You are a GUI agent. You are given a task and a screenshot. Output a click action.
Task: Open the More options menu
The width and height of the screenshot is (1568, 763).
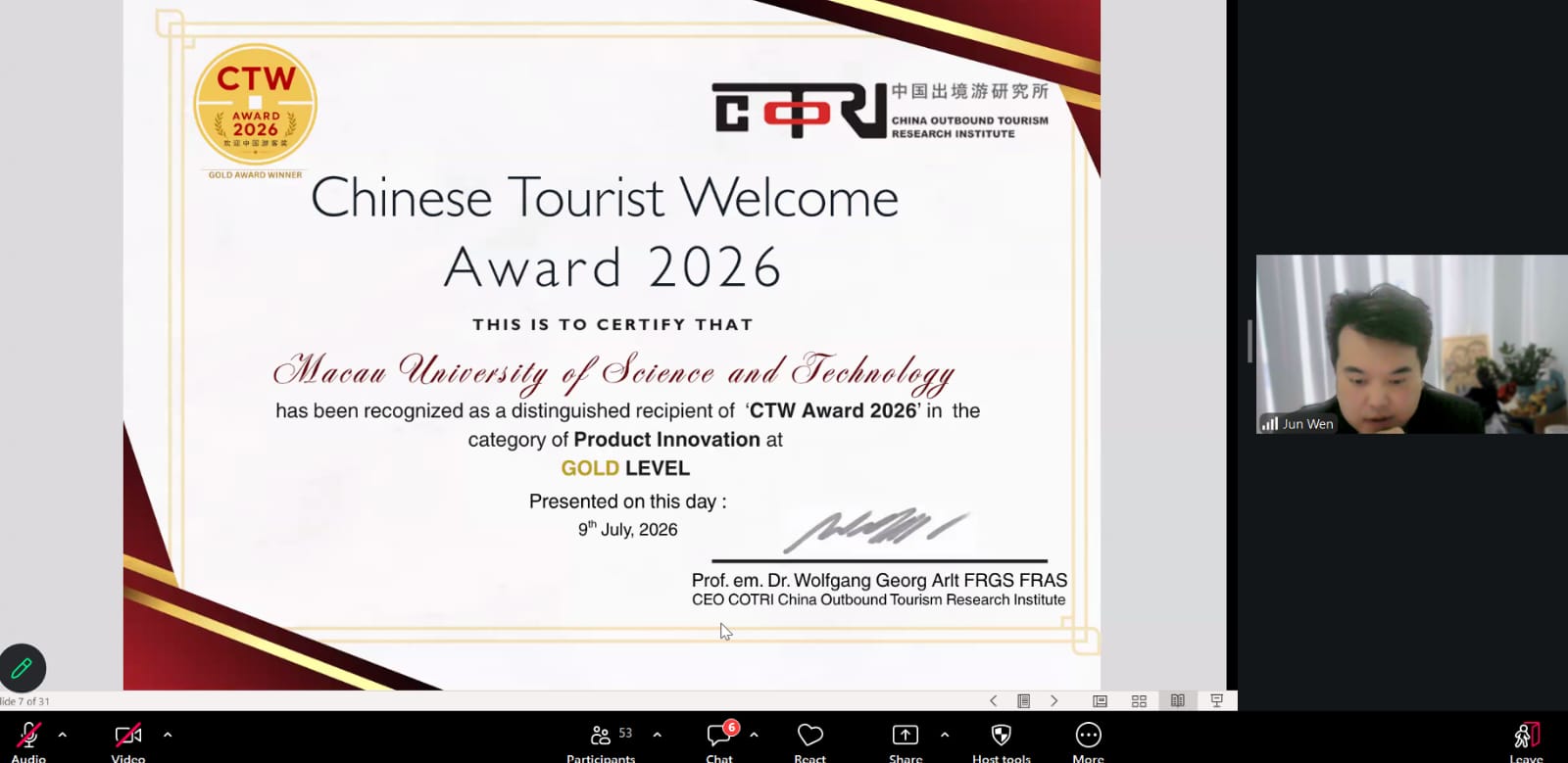point(1088,741)
